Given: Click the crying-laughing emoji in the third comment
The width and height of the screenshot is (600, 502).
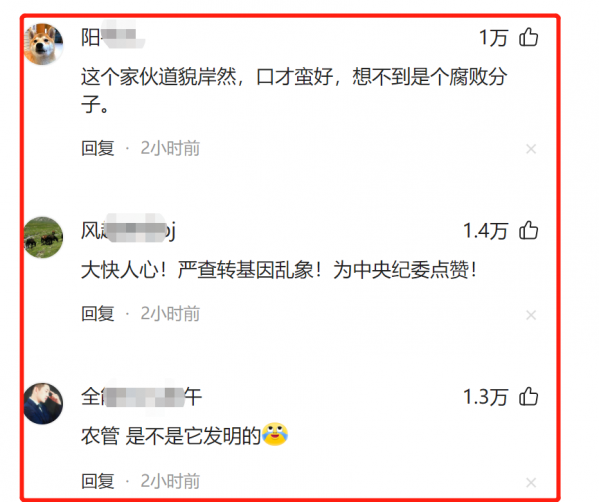Looking at the screenshot, I should click(x=275, y=434).
